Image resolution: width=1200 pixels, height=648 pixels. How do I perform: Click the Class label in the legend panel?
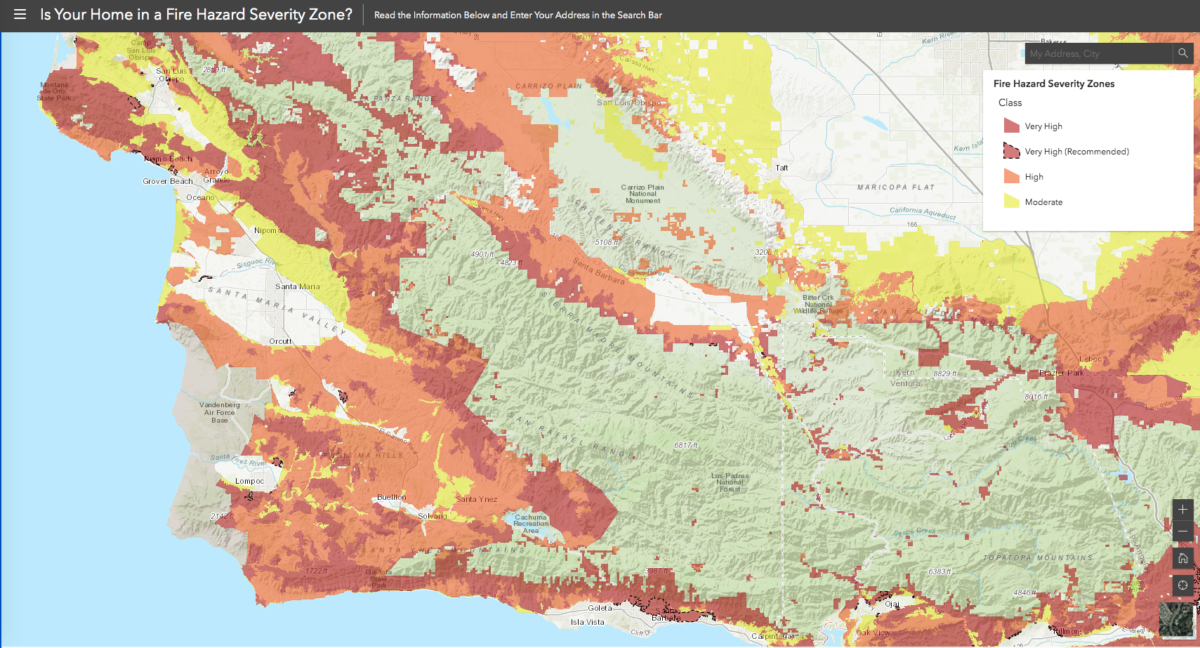(1010, 102)
